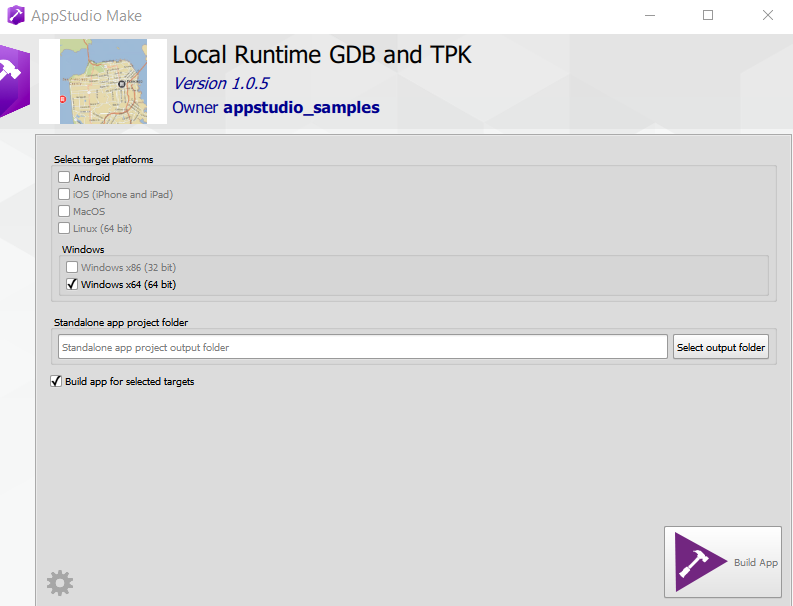This screenshot has height=606, width=793.
Task: Click the AppStudio Make title bar logo
Action: [16, 16]
